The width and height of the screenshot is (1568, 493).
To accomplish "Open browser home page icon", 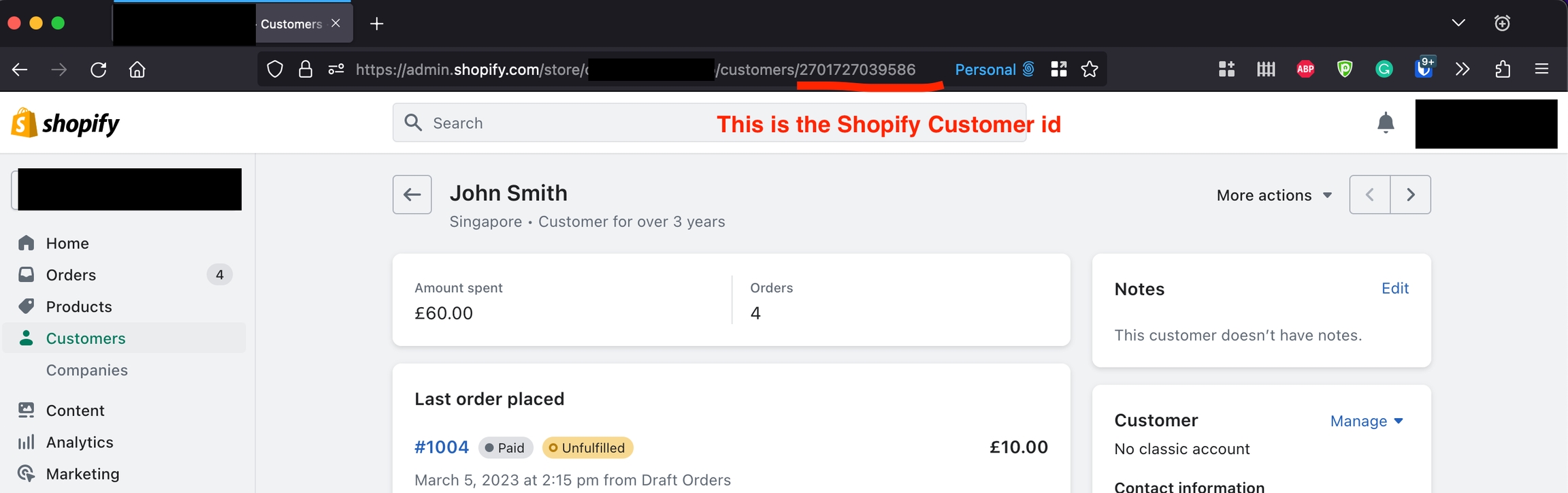I will 137,69.
